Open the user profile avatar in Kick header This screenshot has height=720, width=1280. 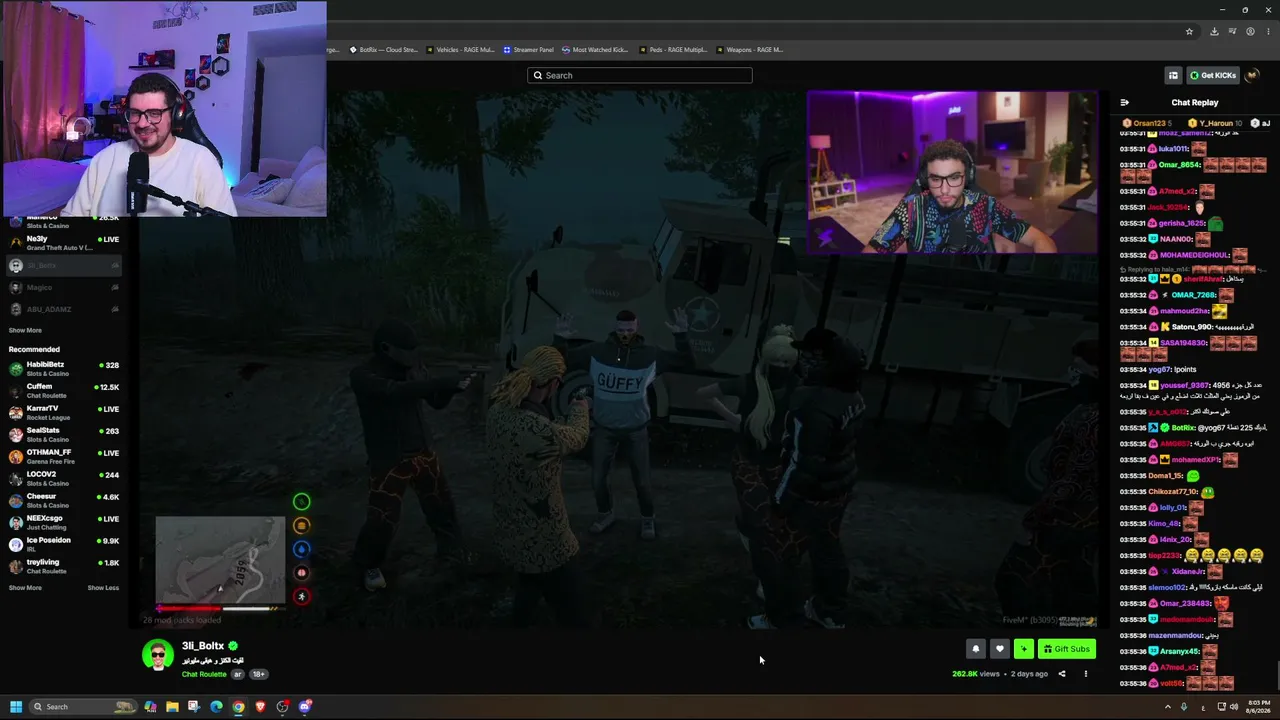pos(1252,75)
